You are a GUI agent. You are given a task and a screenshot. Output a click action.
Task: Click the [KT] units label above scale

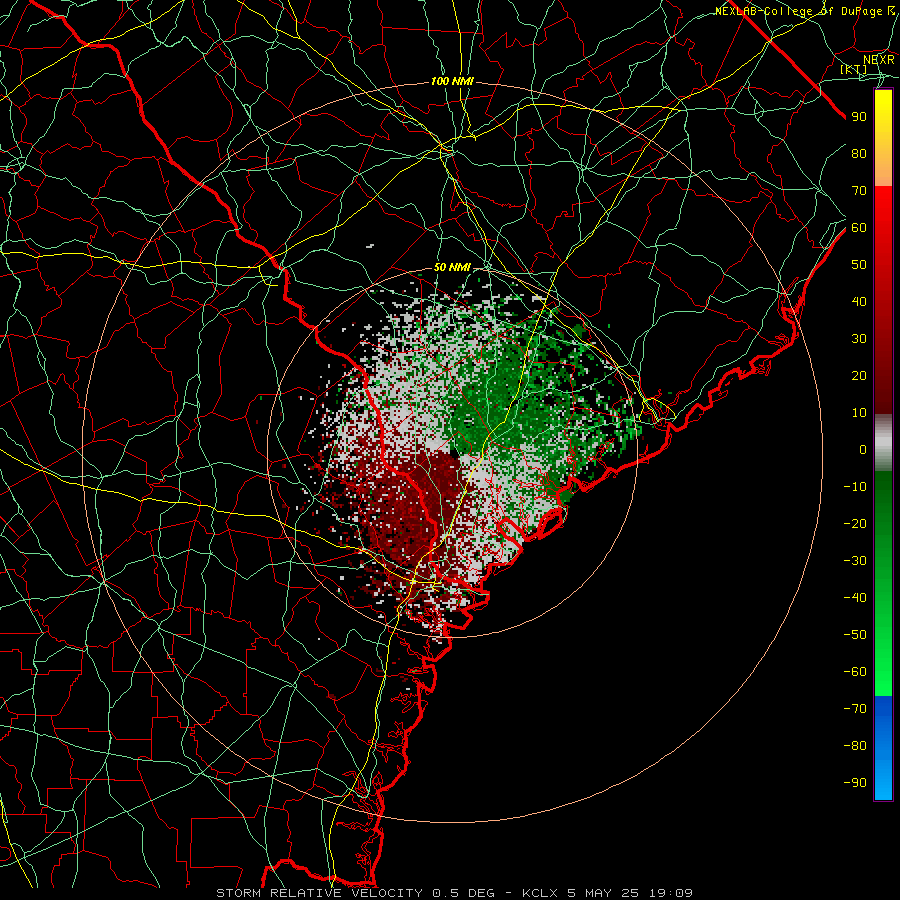pyautogui.click(x=854, y=69)
